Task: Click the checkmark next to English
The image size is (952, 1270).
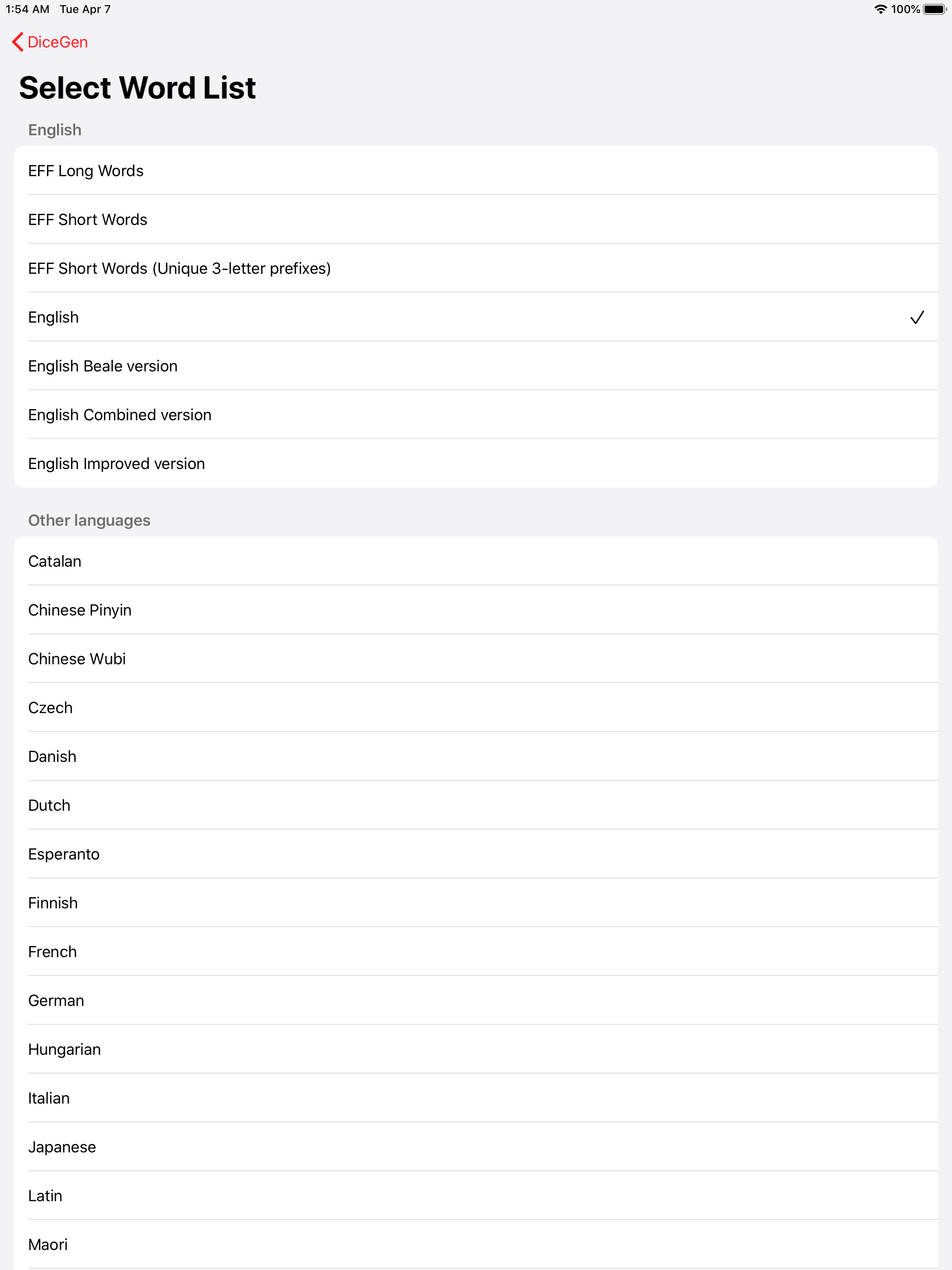Action: (x=917, y=317)
